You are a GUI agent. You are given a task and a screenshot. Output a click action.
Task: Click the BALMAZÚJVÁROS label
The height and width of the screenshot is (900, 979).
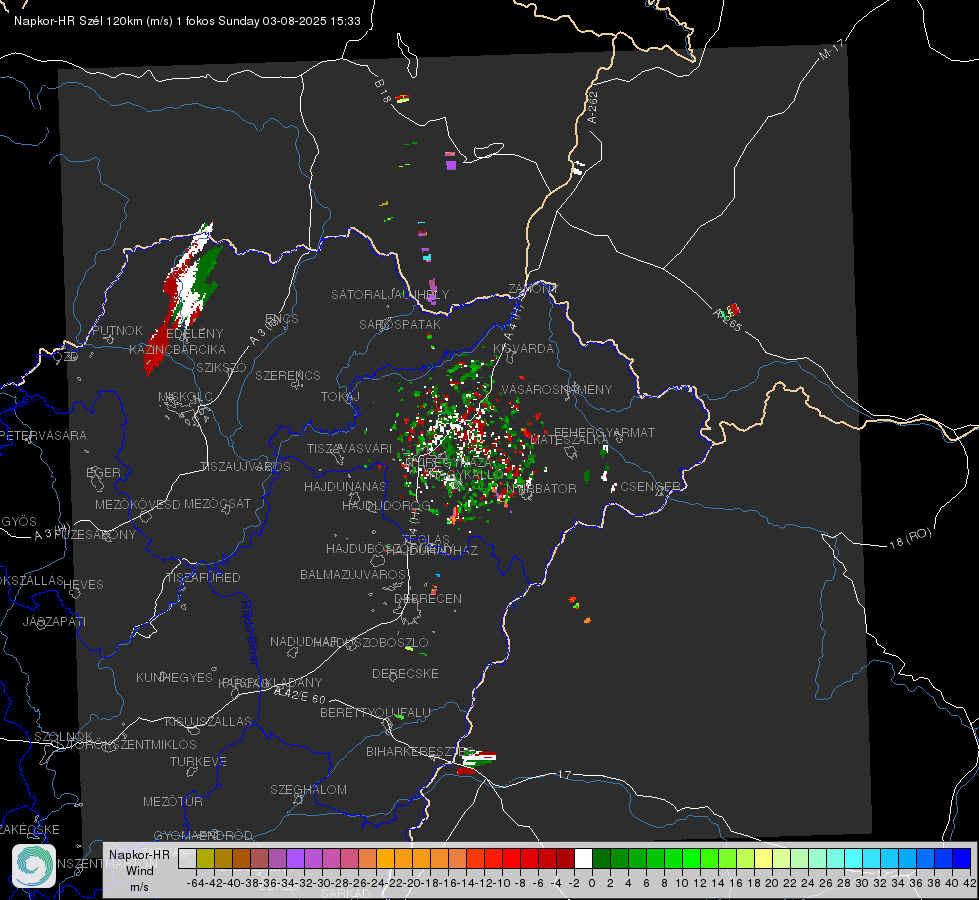[x=353, y=575]
